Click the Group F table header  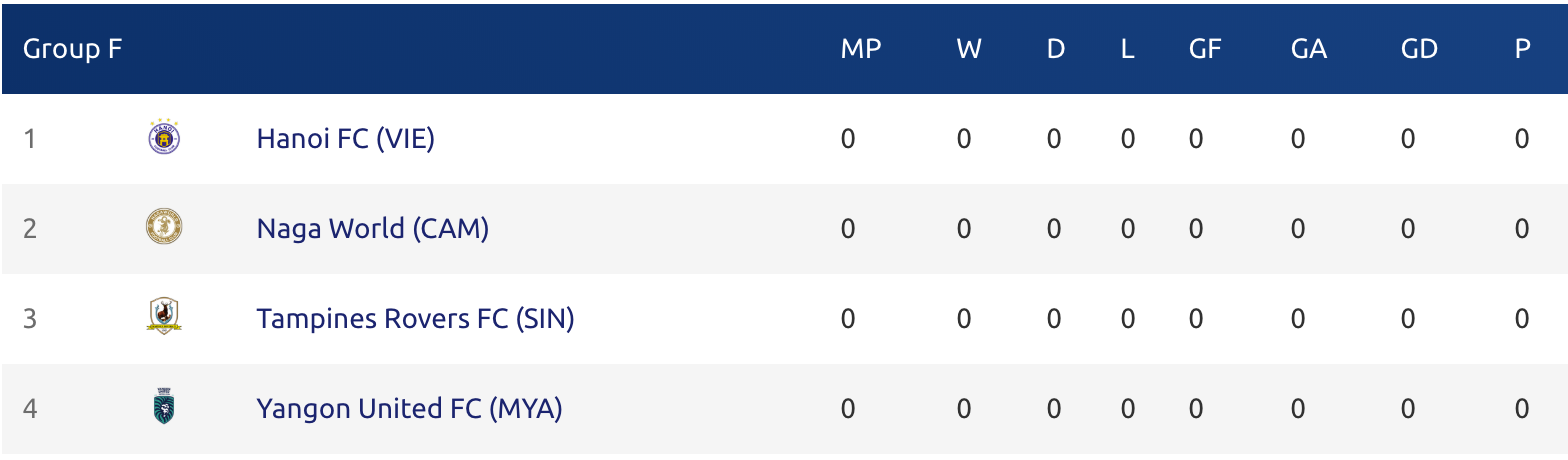point(73,49)
